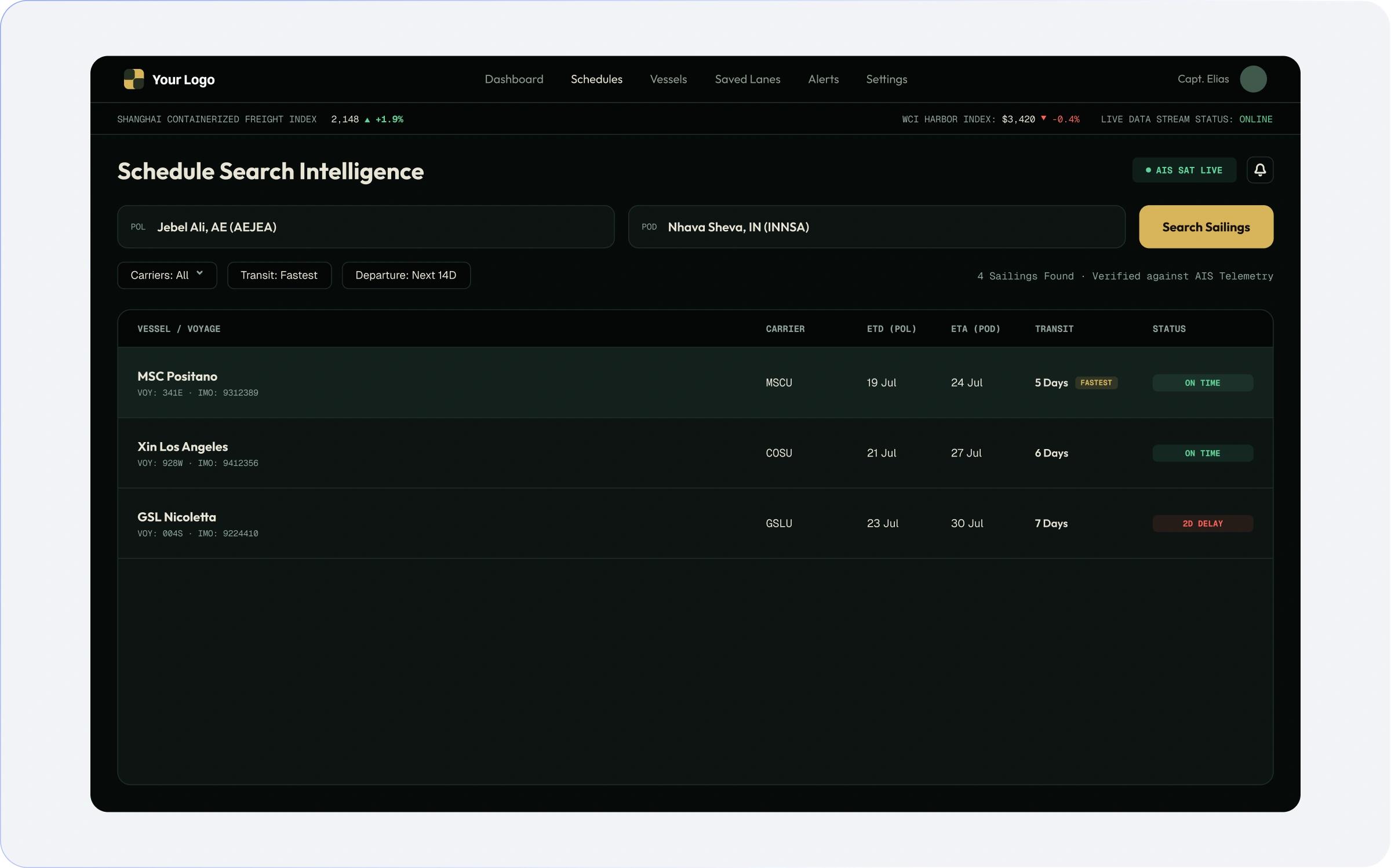Viewport: 1391px width, 868px height.
Task: Click the green up-arrow next to 2,148
Action: pos(367,119)
